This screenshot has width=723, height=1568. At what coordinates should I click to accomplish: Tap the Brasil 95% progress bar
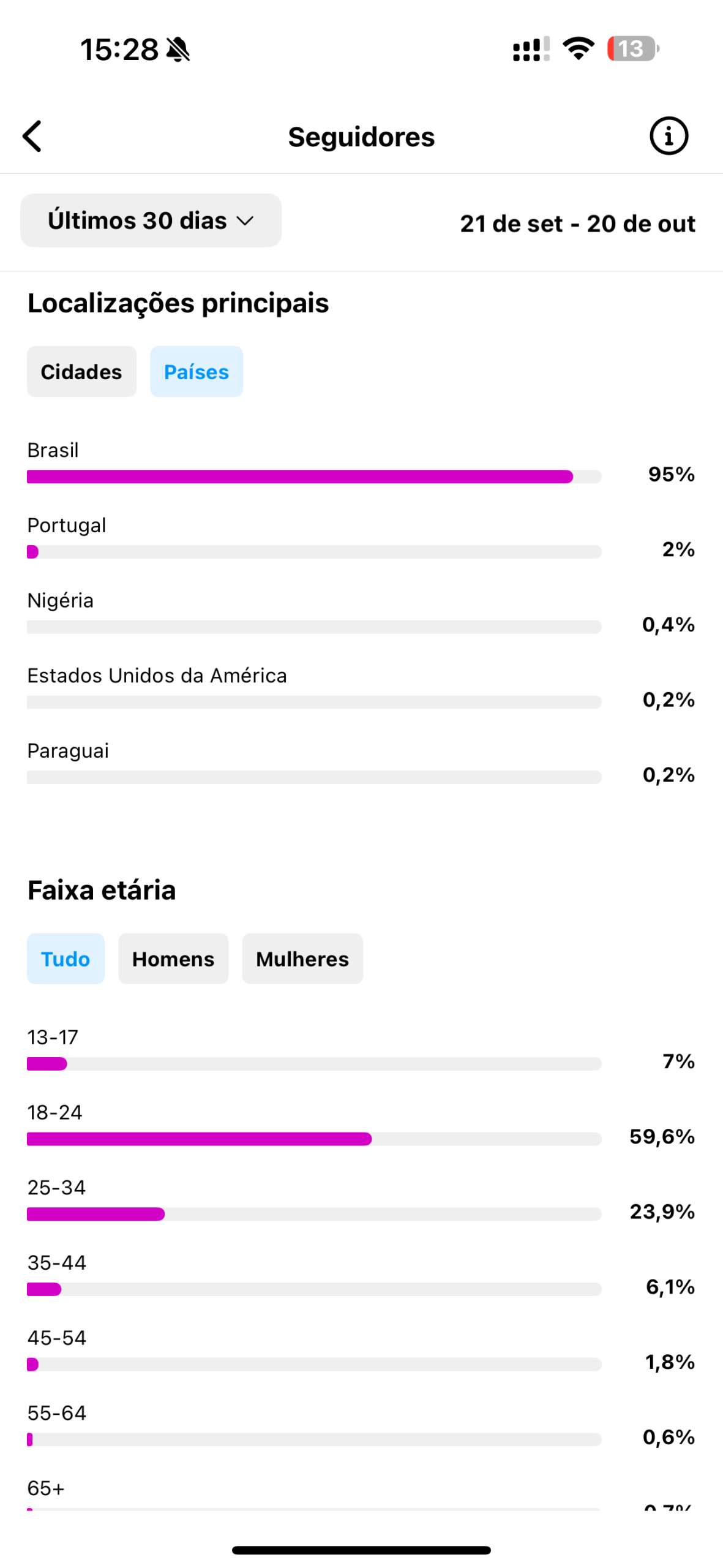point(313,477)
